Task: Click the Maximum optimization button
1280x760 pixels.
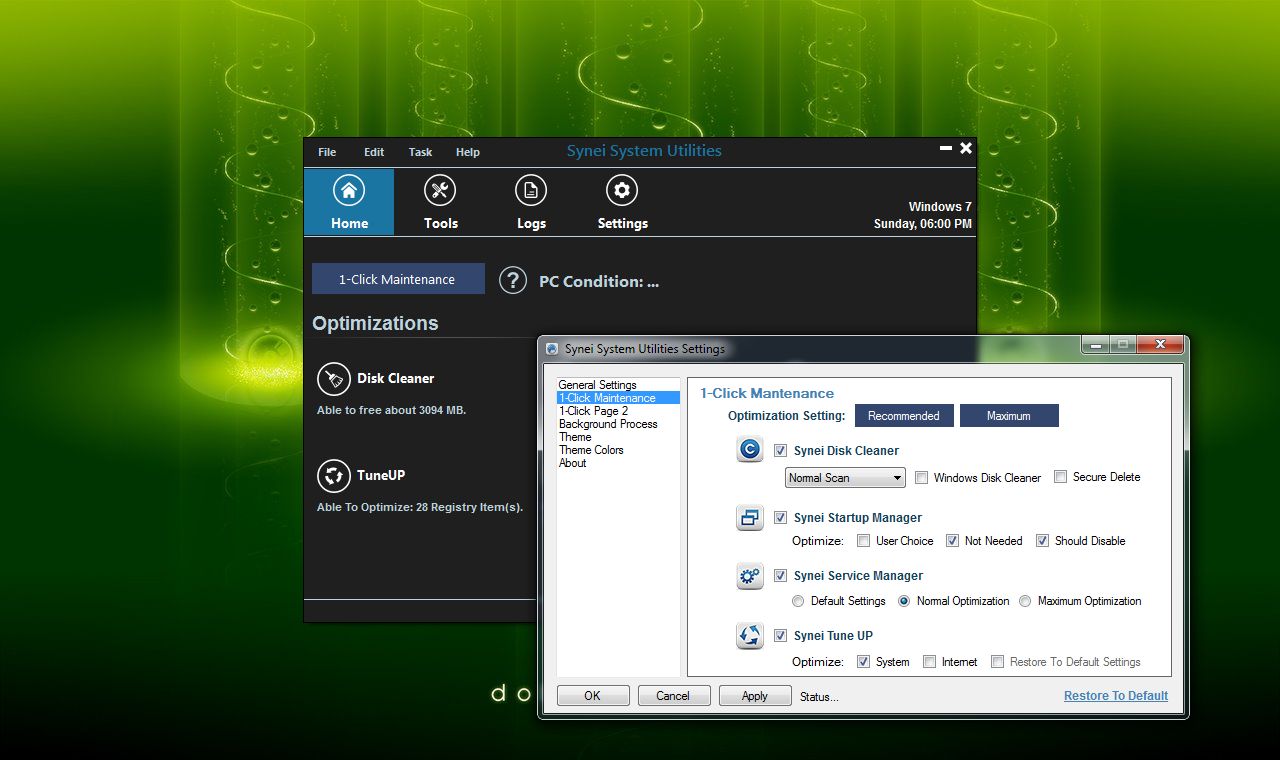Action: [x=1009, y=416]
